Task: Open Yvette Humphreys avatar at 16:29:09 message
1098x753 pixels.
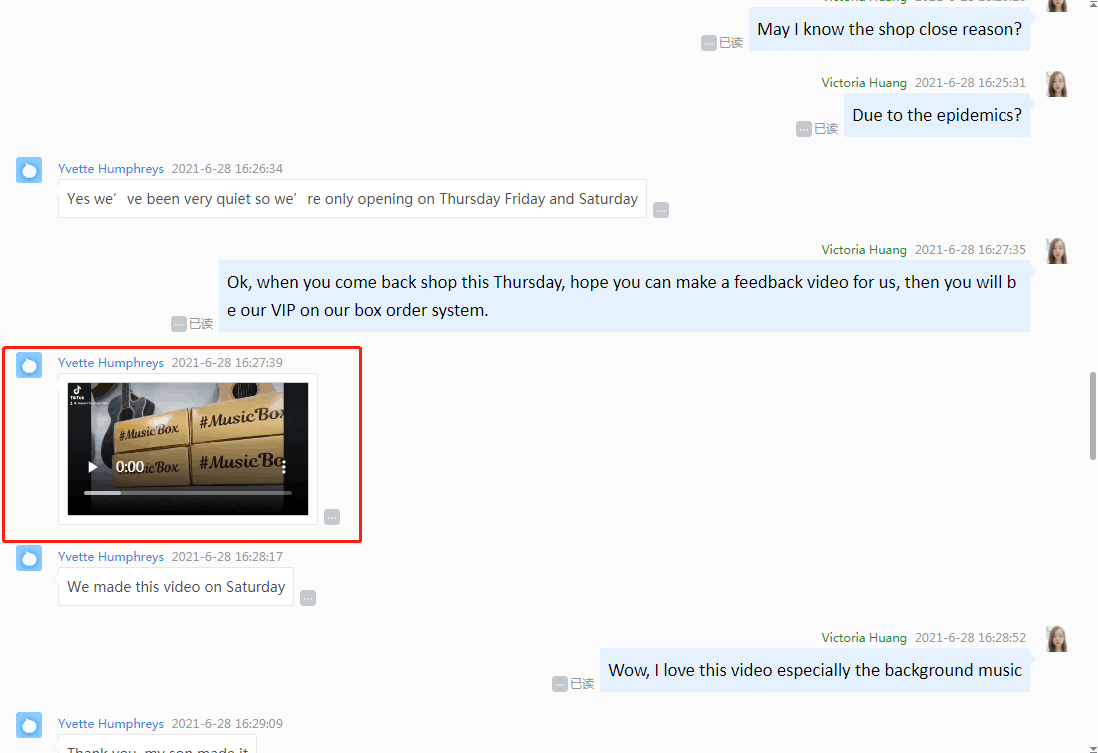Action: (29, 725)
